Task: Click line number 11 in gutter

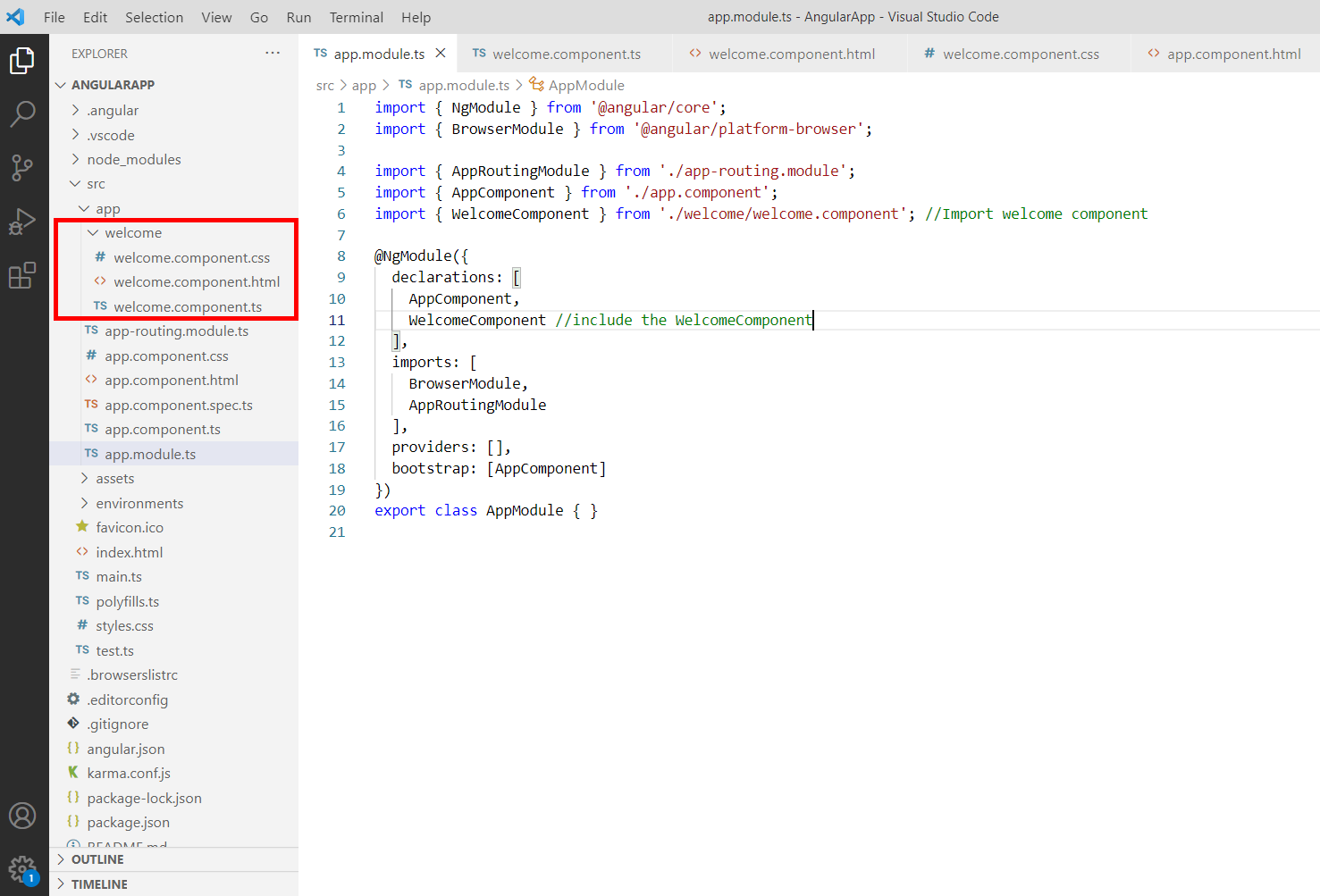Action: click(x=337, y=320)
